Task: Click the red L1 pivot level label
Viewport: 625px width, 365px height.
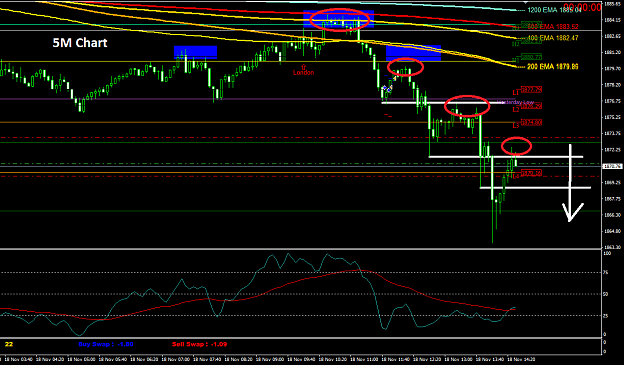Action: click(x=516, y=92)
